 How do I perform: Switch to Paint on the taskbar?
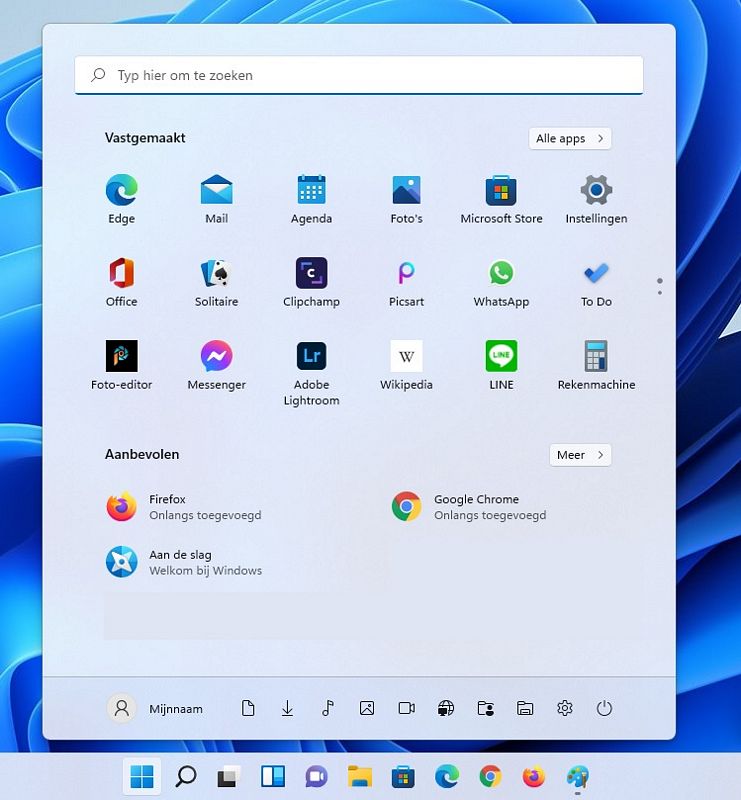[x=578, y=777]
